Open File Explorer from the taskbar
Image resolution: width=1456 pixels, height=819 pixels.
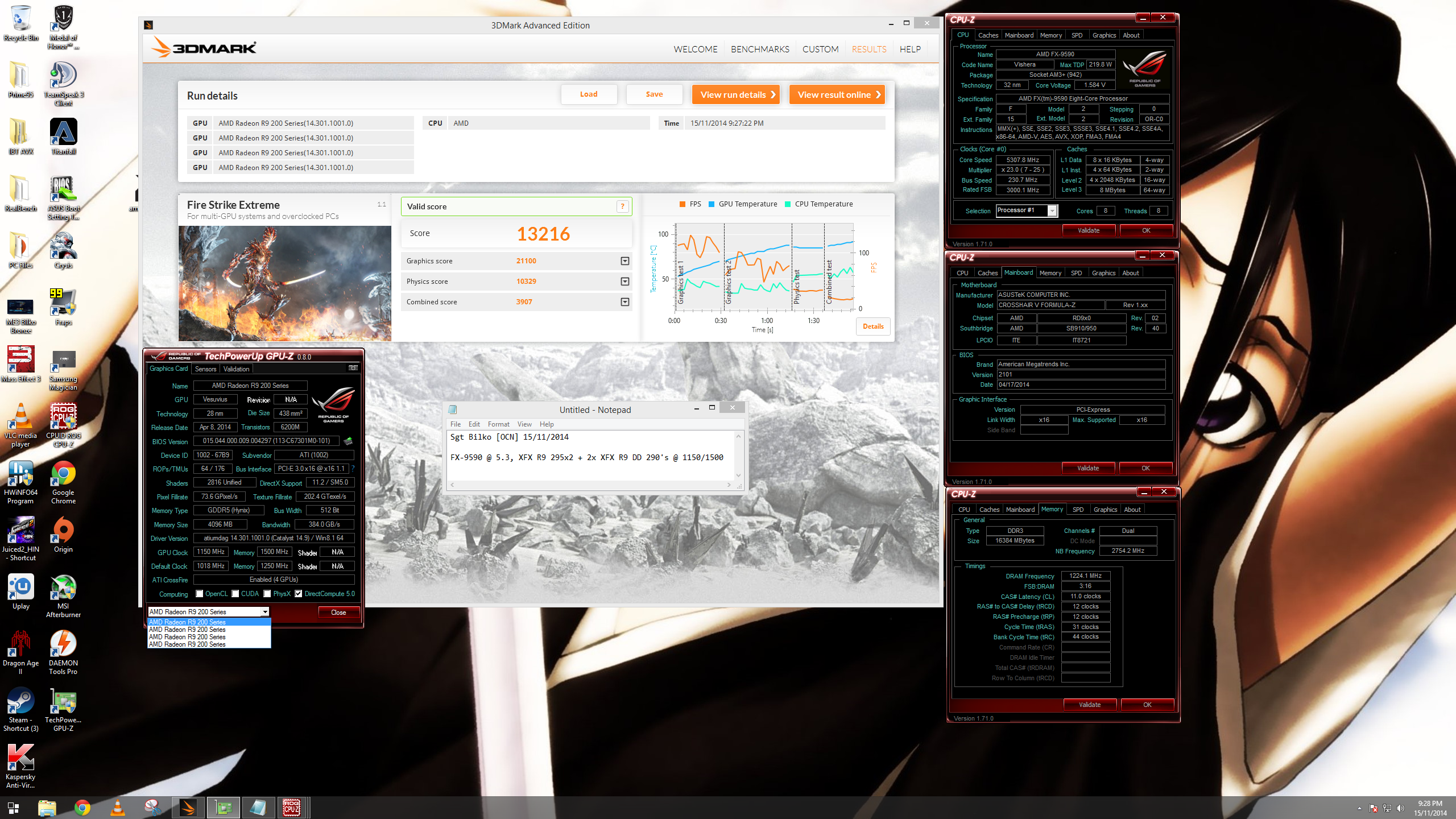(x=47, y=808)
